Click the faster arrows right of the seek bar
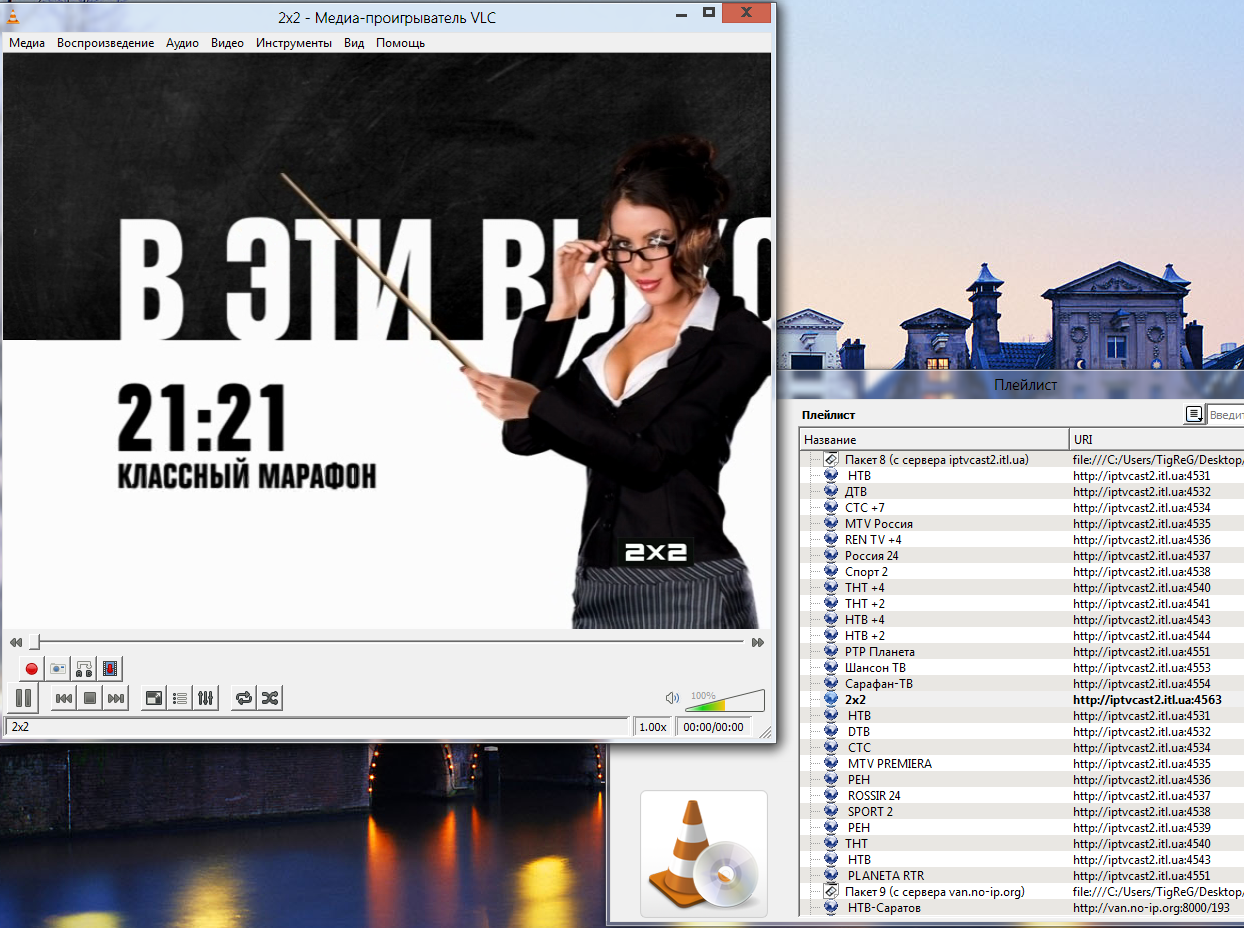The height and width of the screenshot is (928, 1244). pyautogui.click(x=758, y=642)
